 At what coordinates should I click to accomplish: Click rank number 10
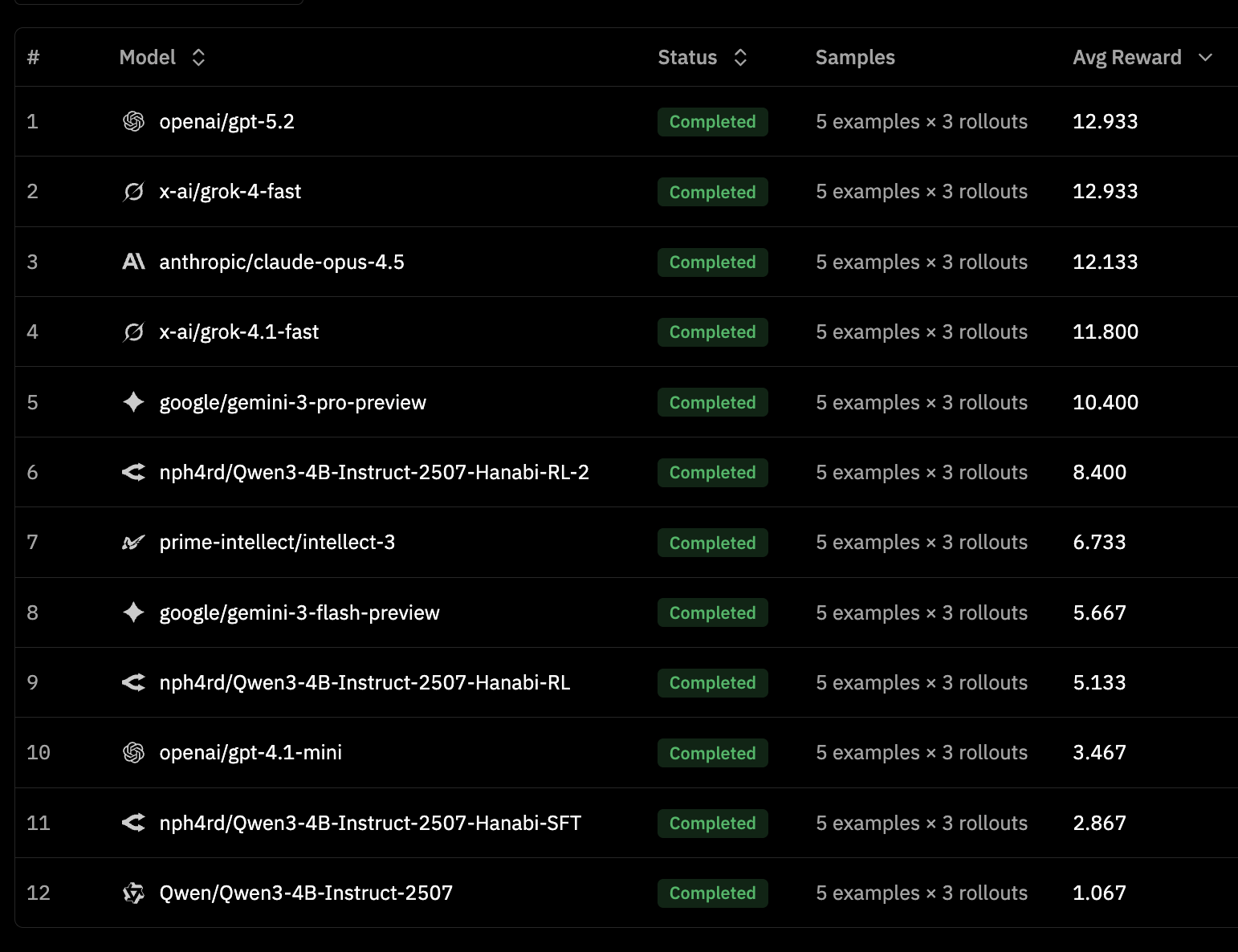(39, 752)
